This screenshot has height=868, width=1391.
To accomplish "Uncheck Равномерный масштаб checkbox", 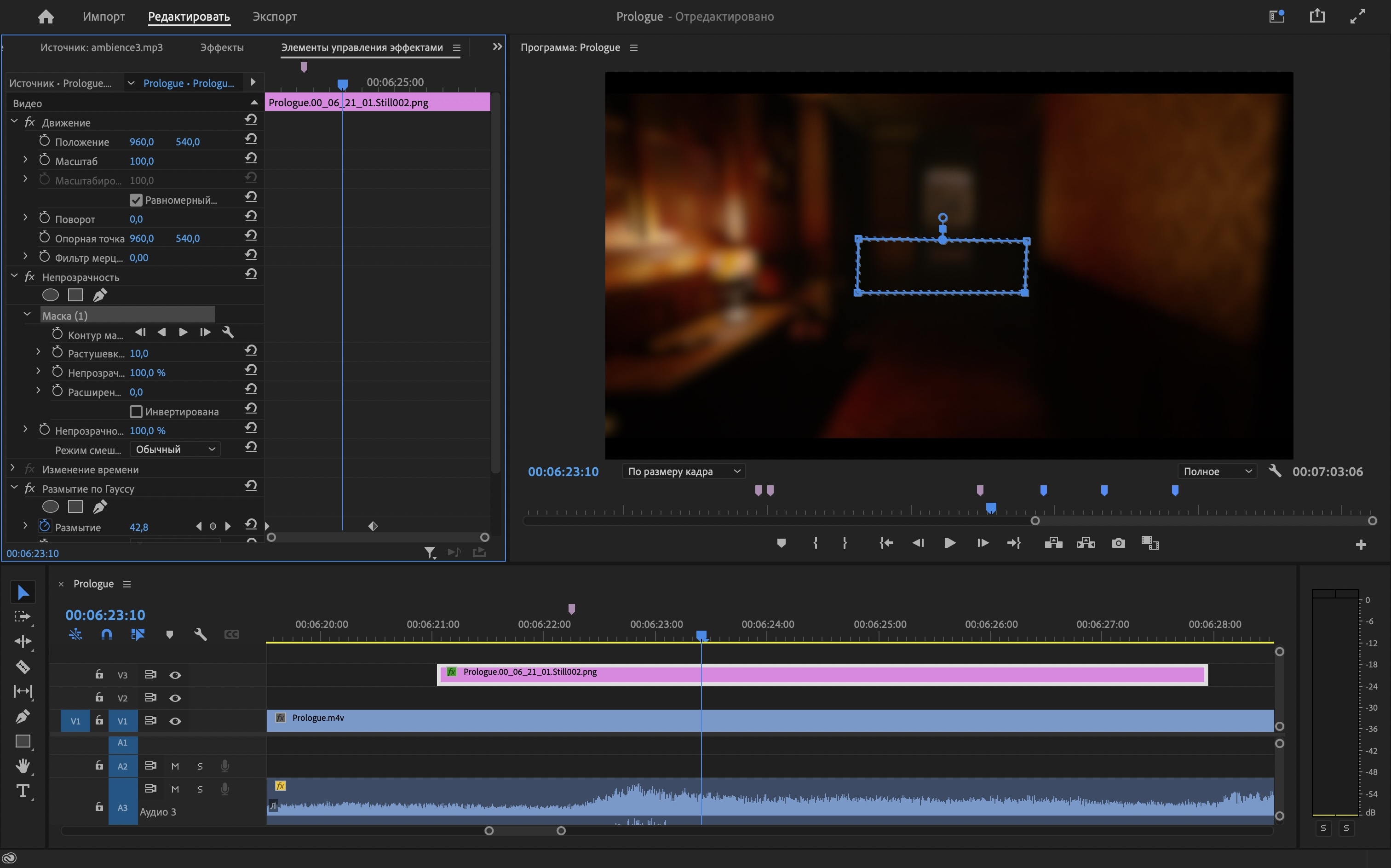I will click(x=136, y=201).
